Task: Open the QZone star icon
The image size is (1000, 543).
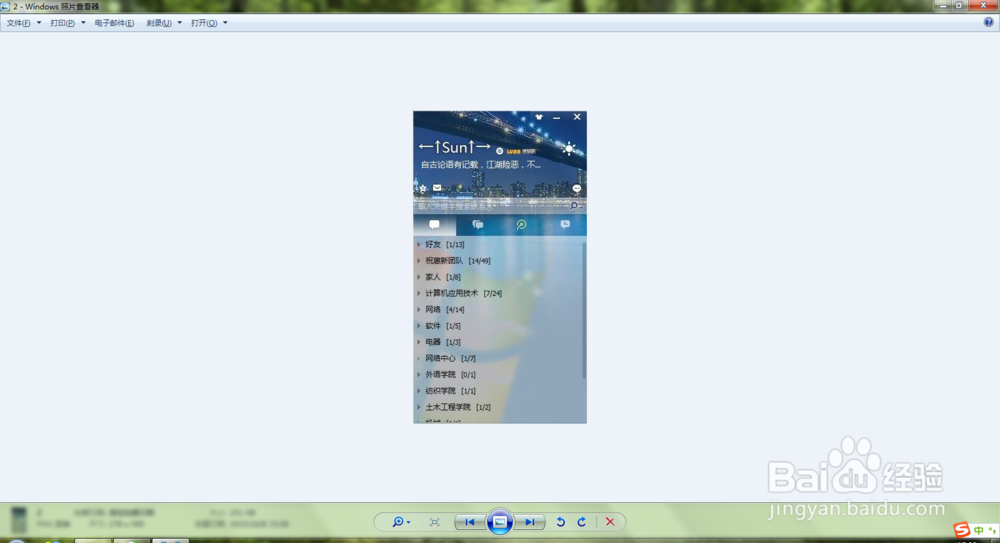Action: [x=423, y=188]
